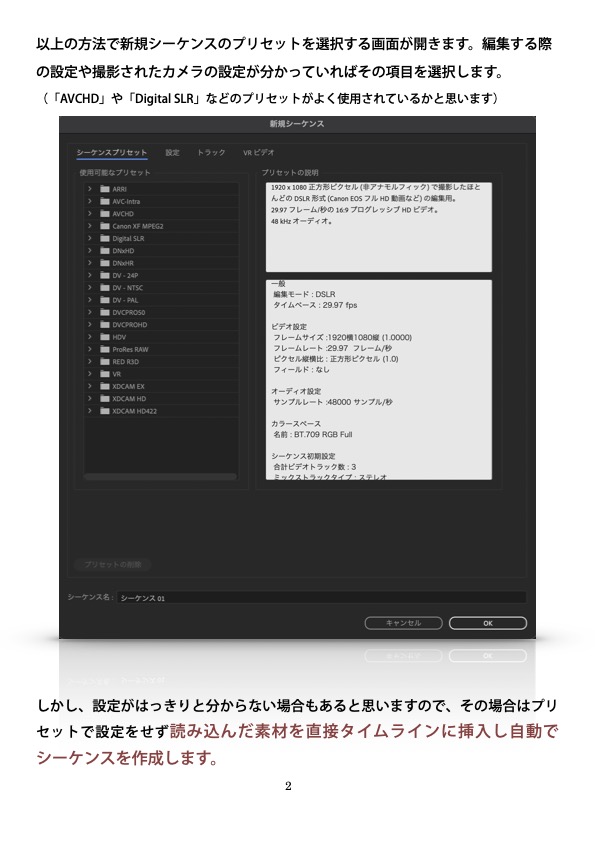The height and width of the screenshot is (842, 595).
Task: Click the 名前 : BT.709 RGB Full text
Action: tap(313, 434)
